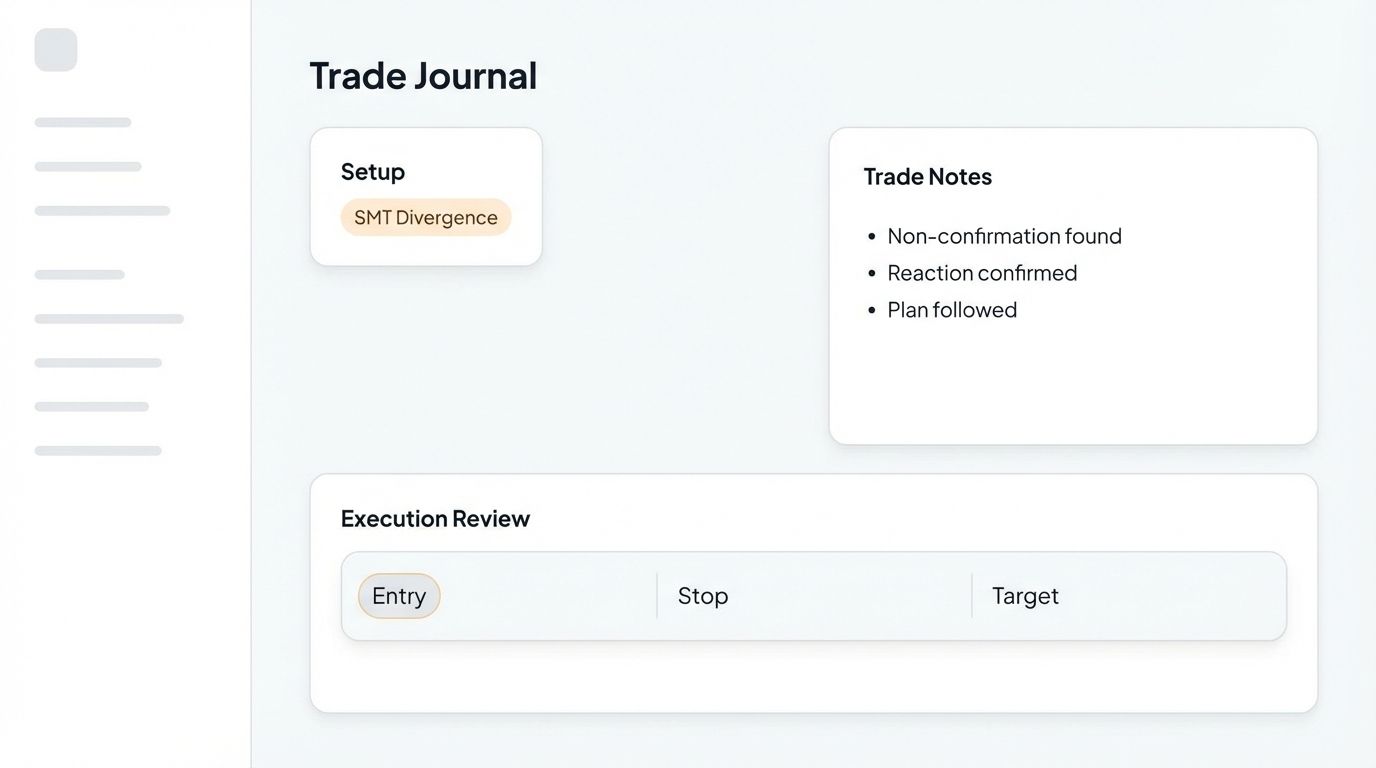Click the Setup card heading
Screen dimensions: 1376x768
373,172
